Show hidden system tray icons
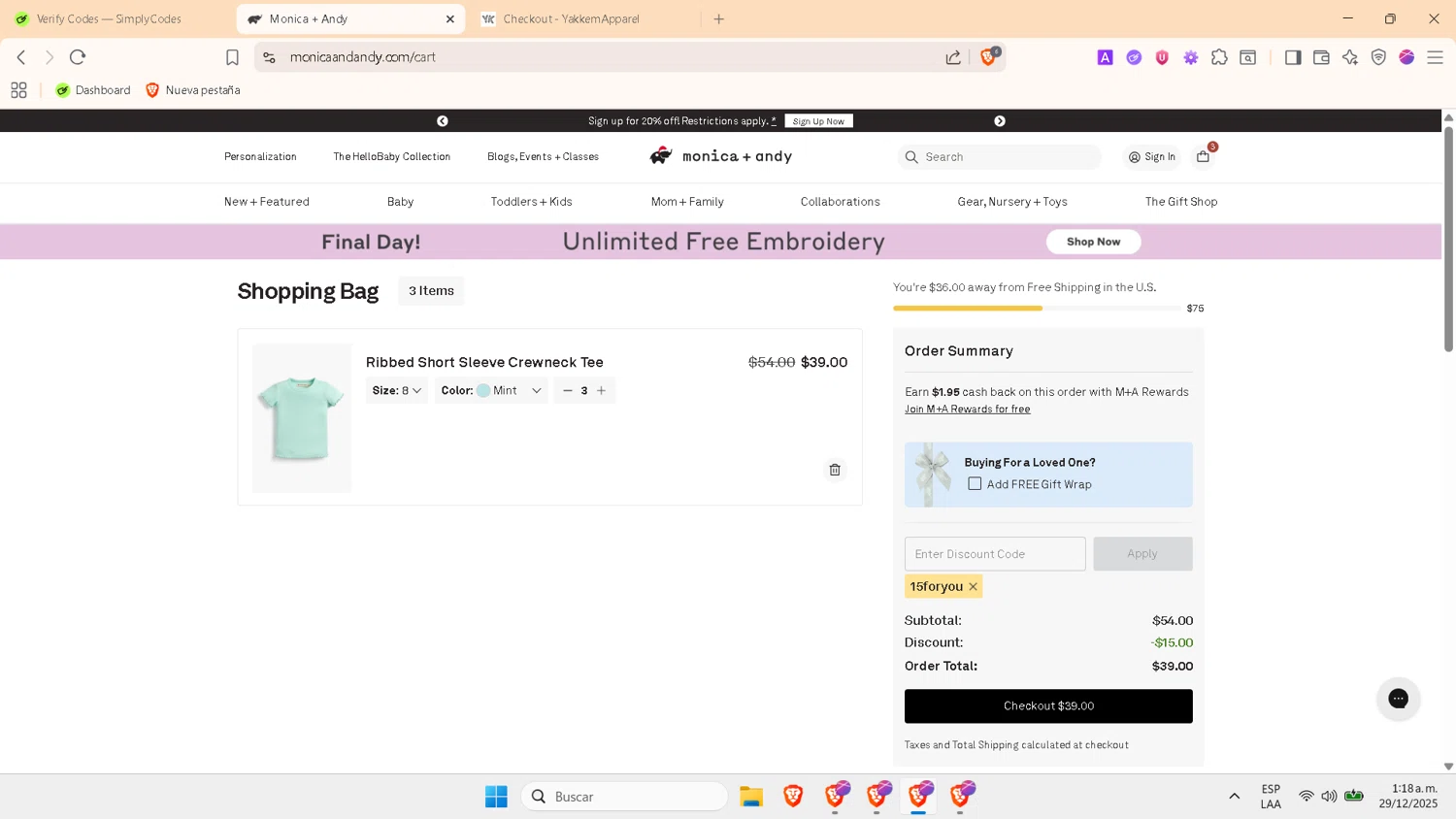Viewport: 1456px width, 819px height. pos(1234,797)
